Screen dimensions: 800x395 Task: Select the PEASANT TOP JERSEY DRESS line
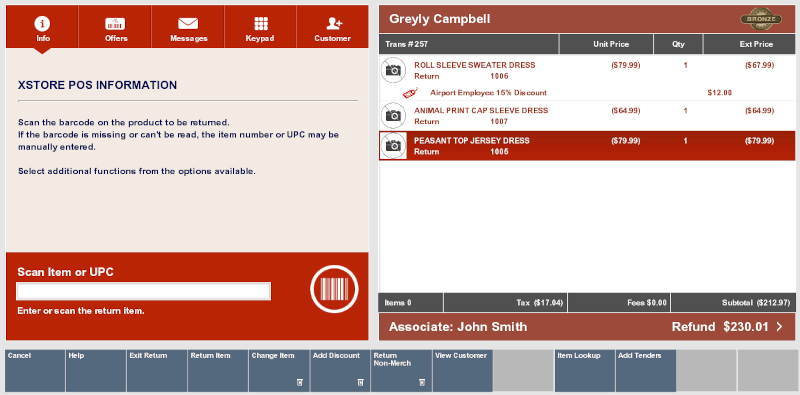(x=587, y=146)
